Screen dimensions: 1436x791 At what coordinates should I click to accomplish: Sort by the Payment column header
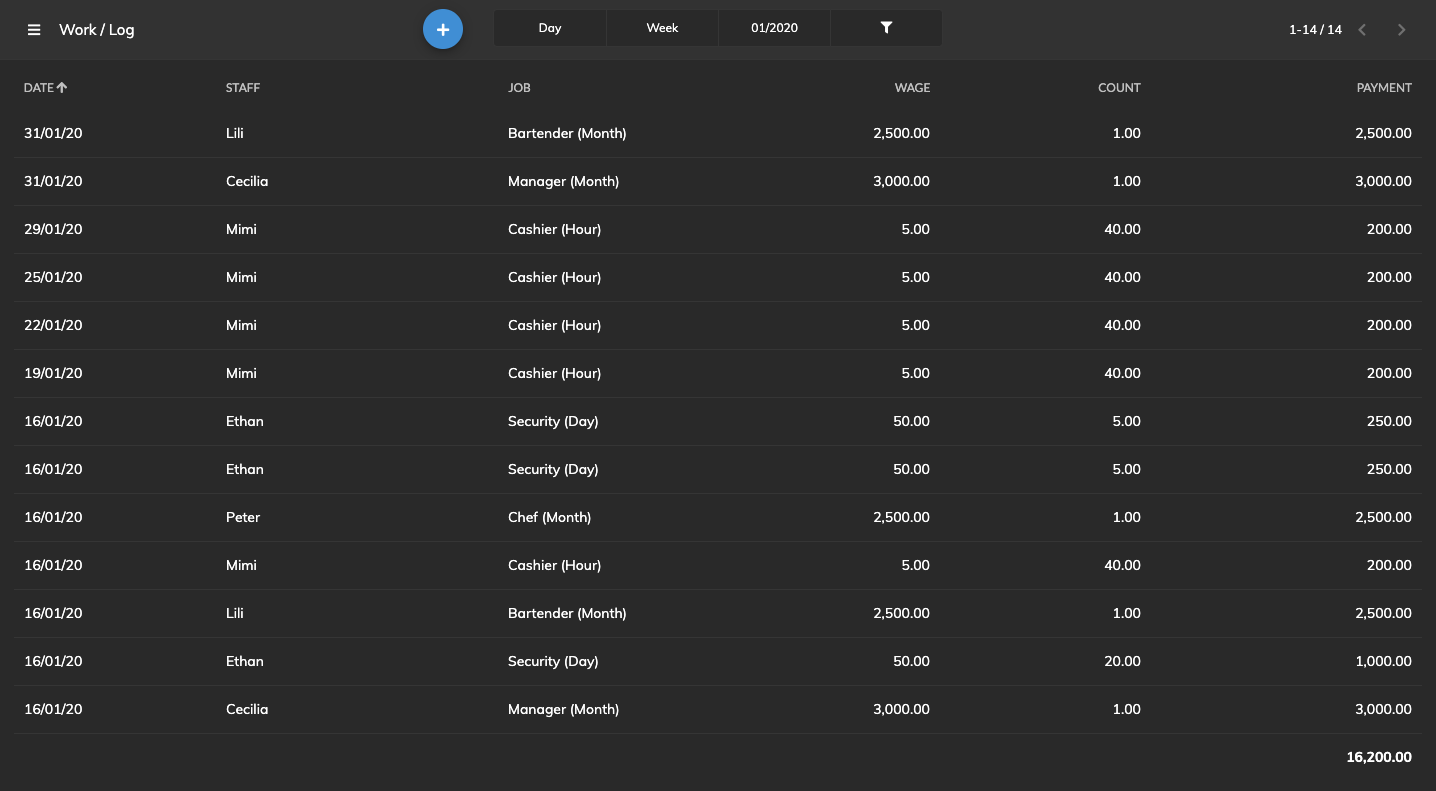1384,88
